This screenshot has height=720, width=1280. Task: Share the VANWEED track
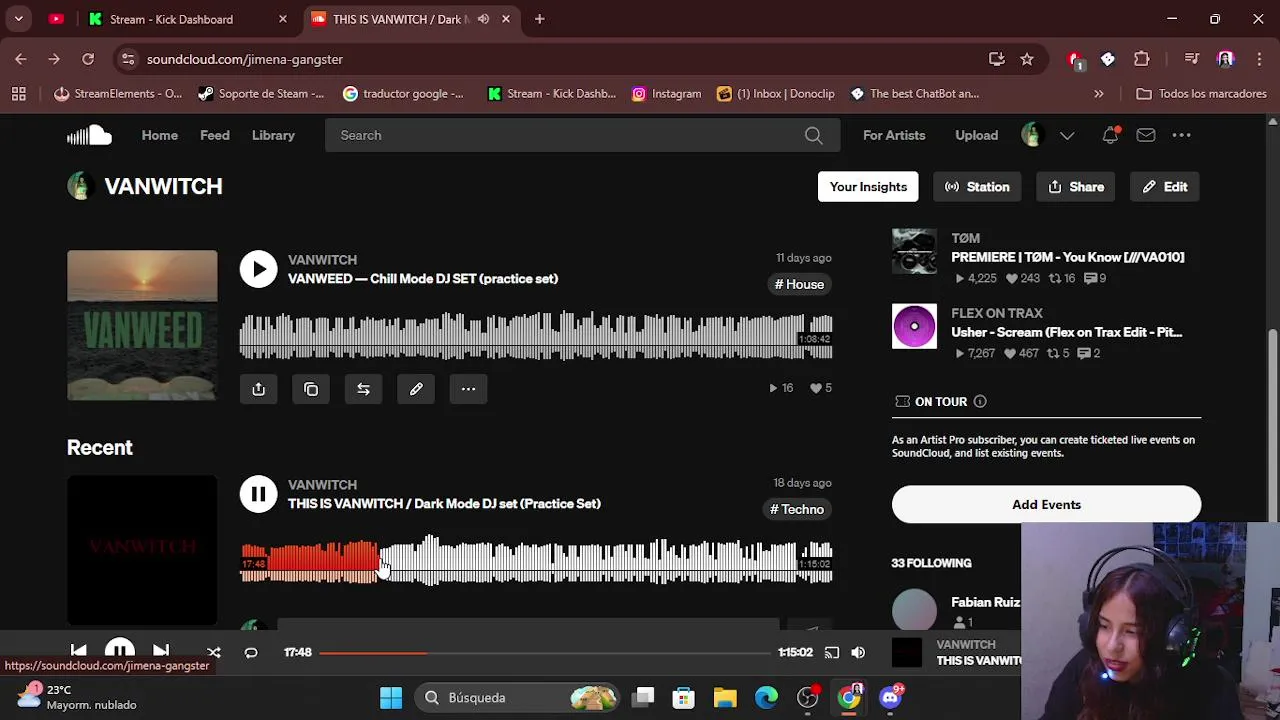coord(258,389)
